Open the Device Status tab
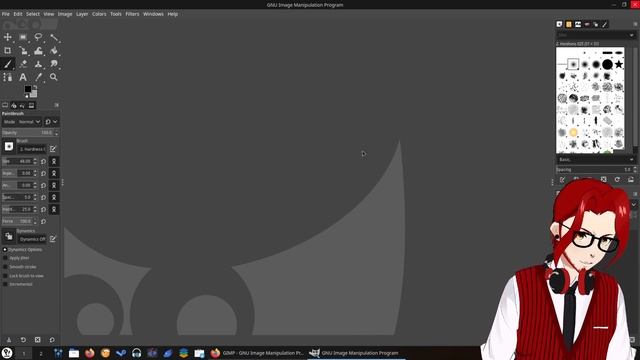This screenshot has height=360, width=640. pos(14,105)
